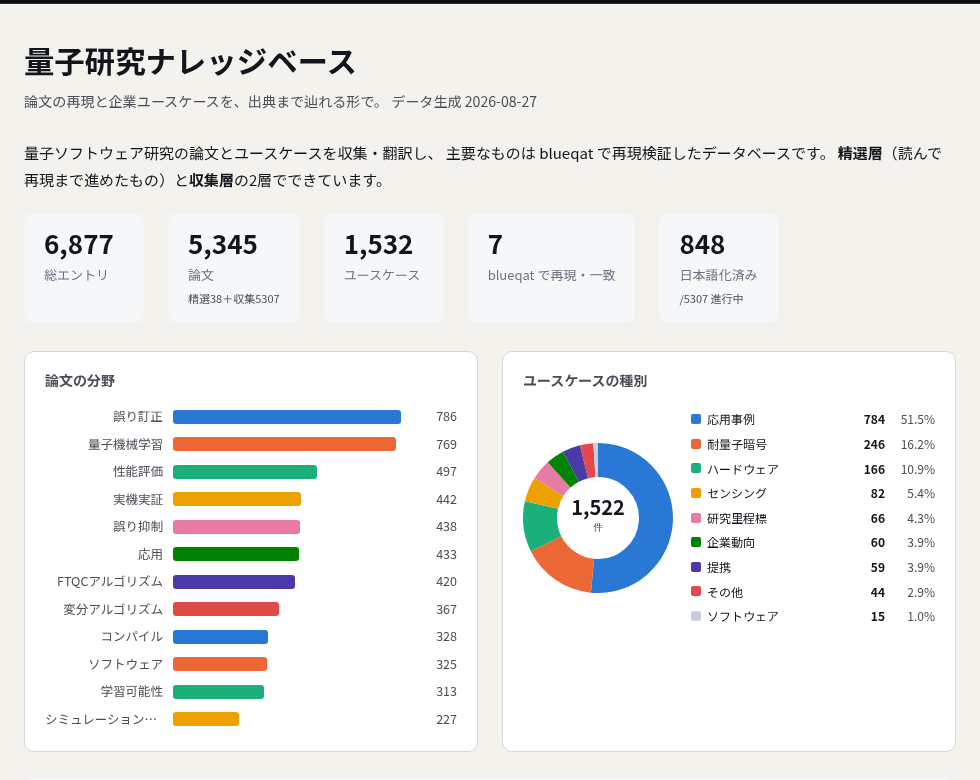Image resolution: width=980 pixels, height=780 pixels.
Task: Open the 総エントリ 6,877 stat card
Action: click(84, 268)
